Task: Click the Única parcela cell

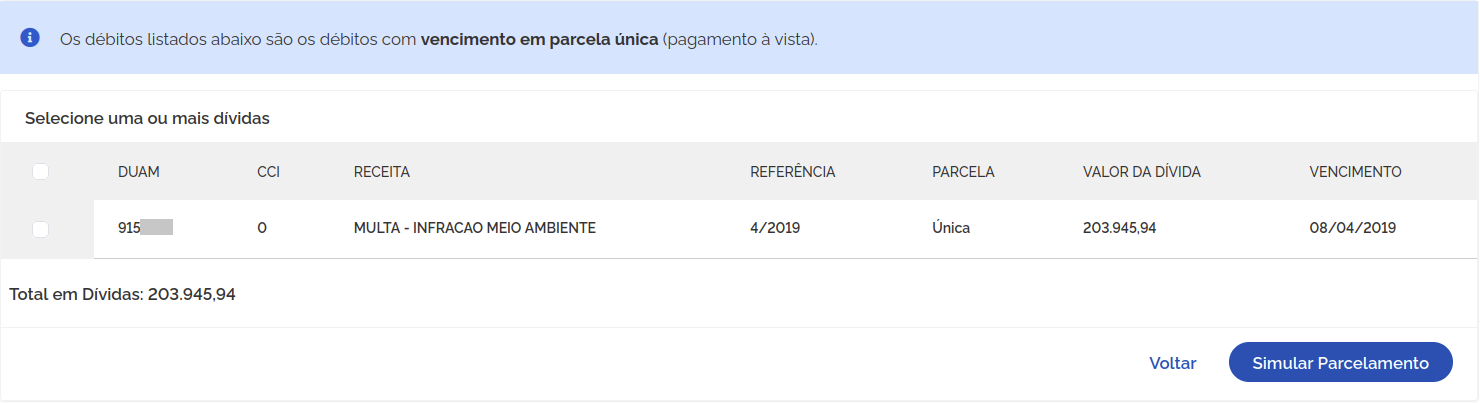Action: pyautogui.click(x=951, y=228)
